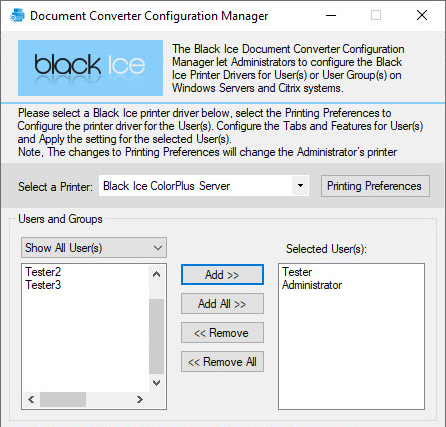
Task: Click the vertical scrollbar thumb in user list
Action: coord(156,336)
